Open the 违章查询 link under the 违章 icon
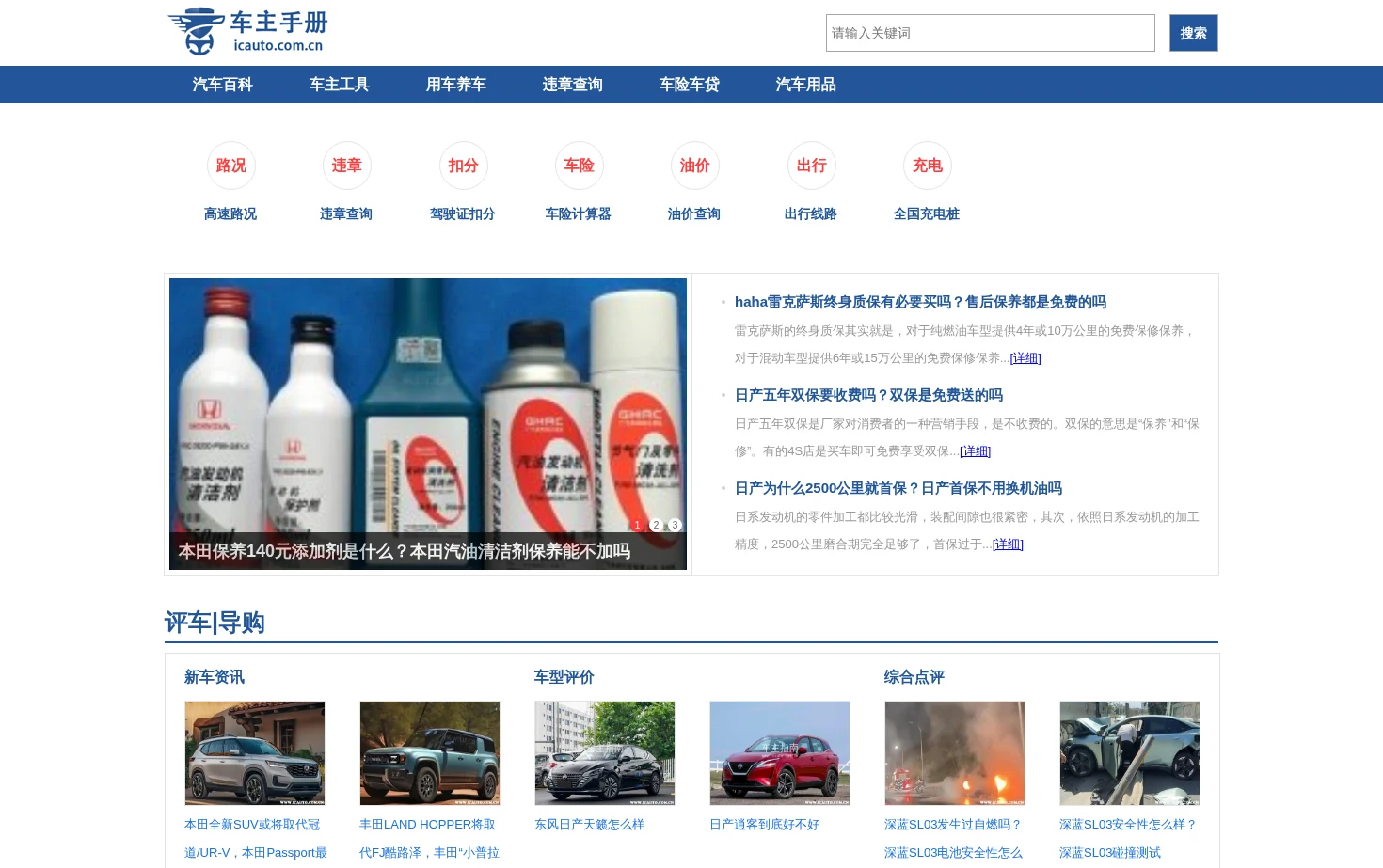 [x=346, y=213]
